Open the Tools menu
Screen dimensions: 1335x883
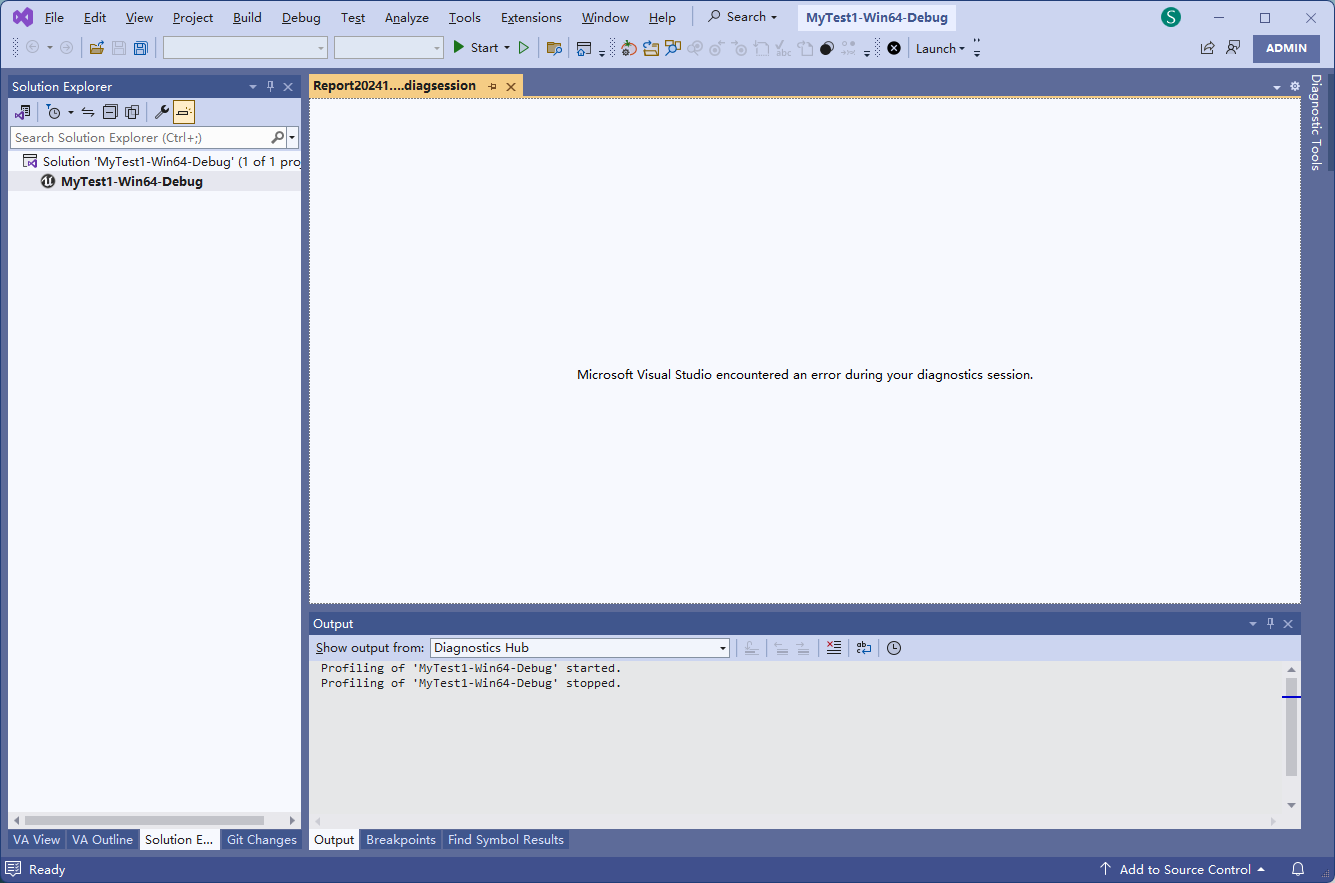464,18
